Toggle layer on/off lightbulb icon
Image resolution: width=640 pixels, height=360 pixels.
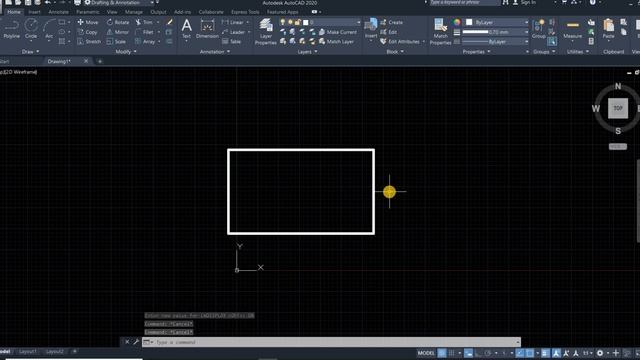[282, 22]
